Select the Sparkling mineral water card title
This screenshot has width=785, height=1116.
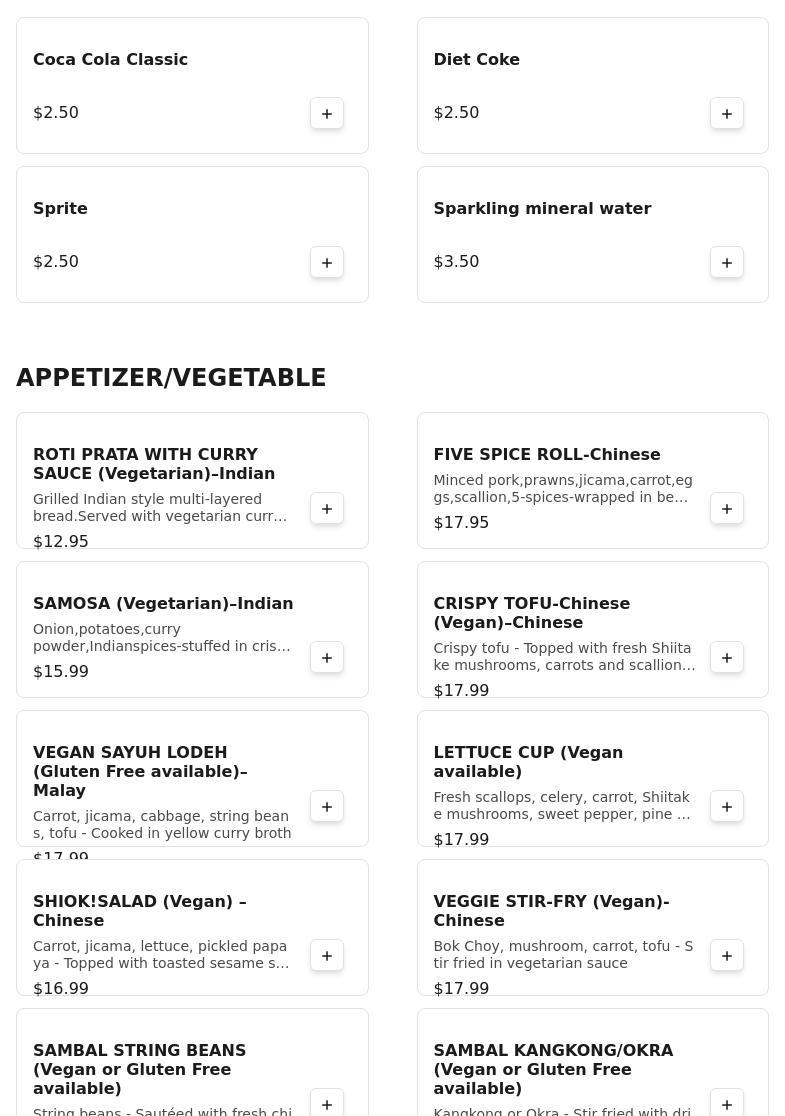[542, 209]
